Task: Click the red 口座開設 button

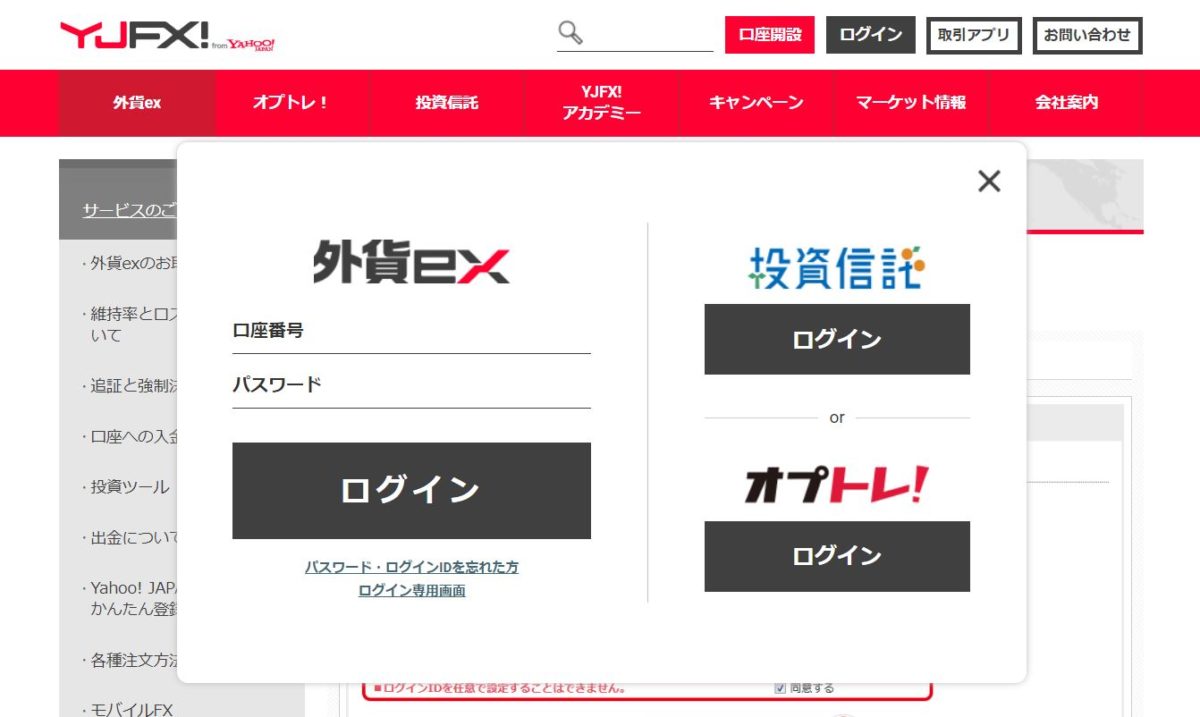Action: pyautogui.click(x=768, y=33)
